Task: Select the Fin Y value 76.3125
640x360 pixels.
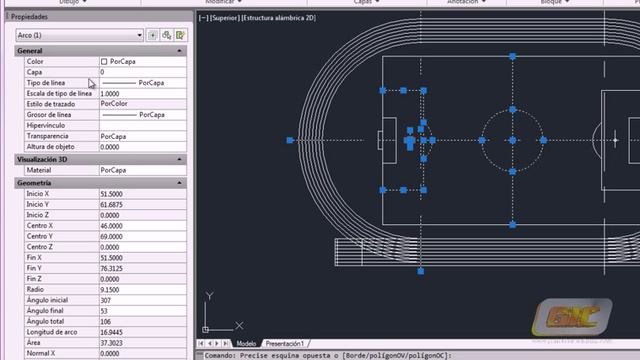Action: [142, 268]
